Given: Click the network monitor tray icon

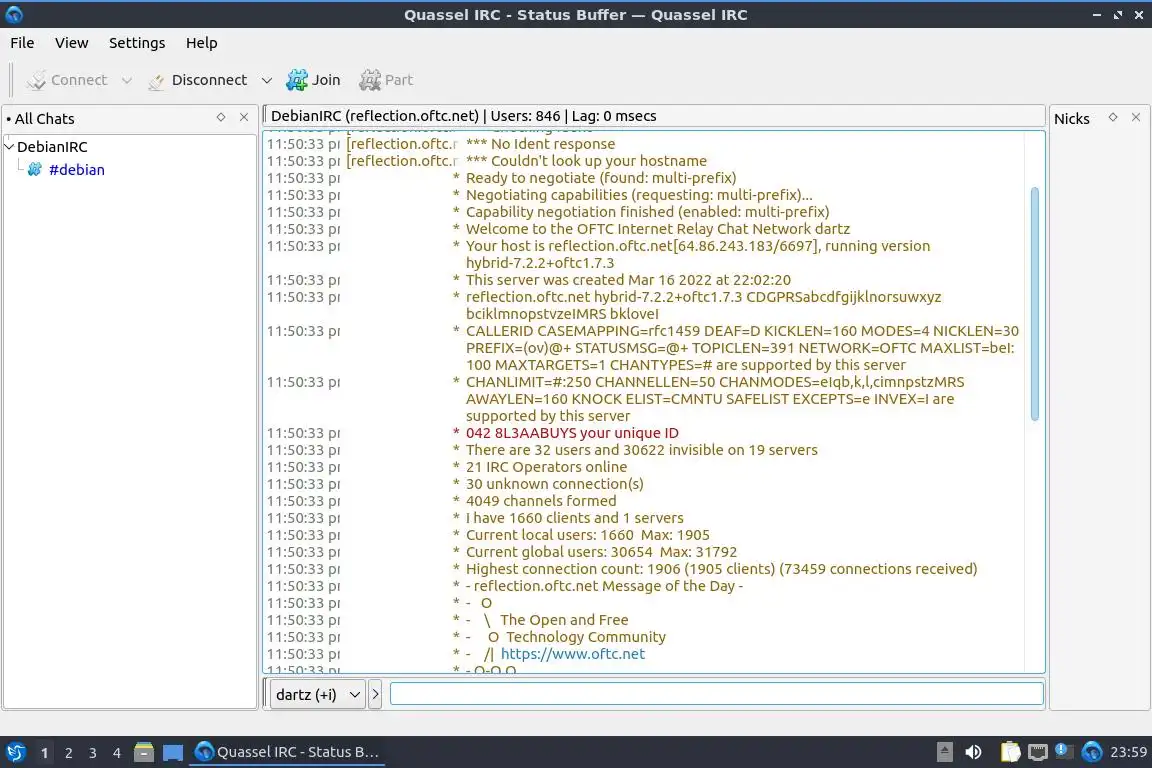Looking at the screenshot, I should pos(1037,752).
